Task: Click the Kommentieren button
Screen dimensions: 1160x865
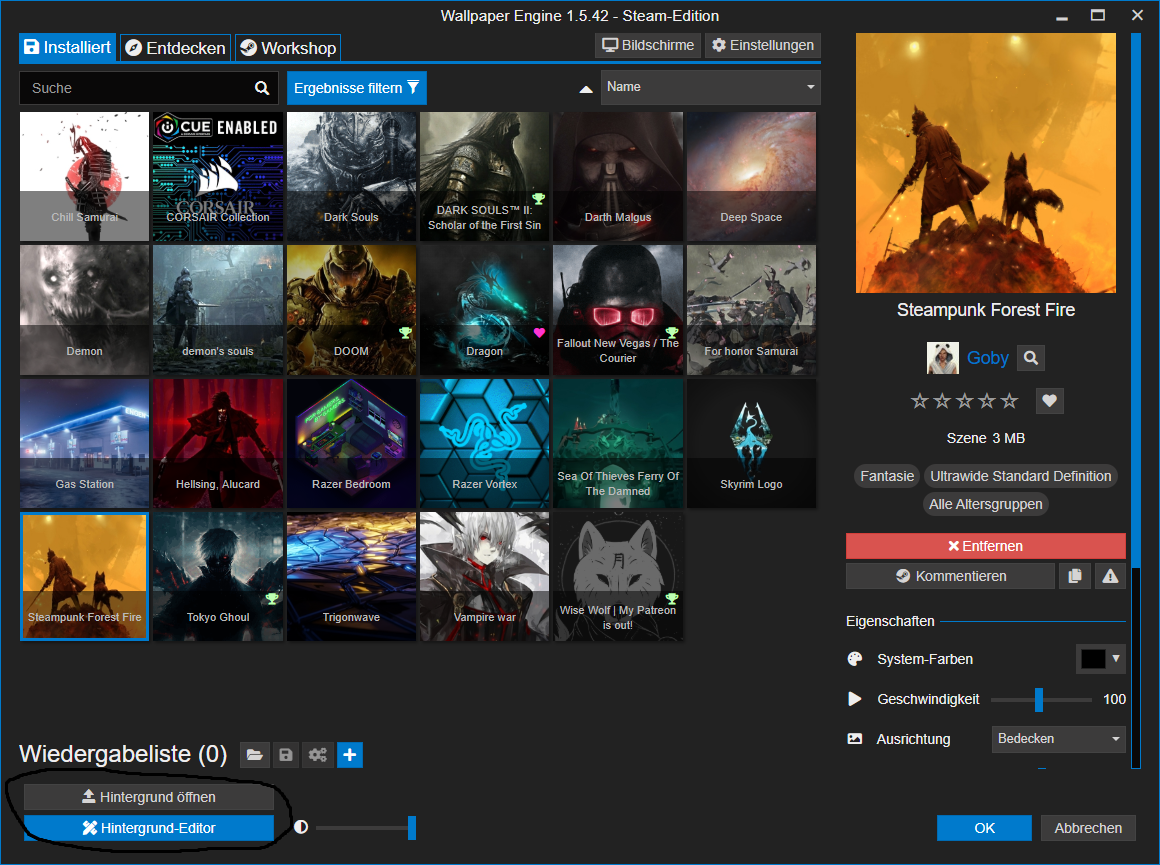Action: tap(951, 576)
